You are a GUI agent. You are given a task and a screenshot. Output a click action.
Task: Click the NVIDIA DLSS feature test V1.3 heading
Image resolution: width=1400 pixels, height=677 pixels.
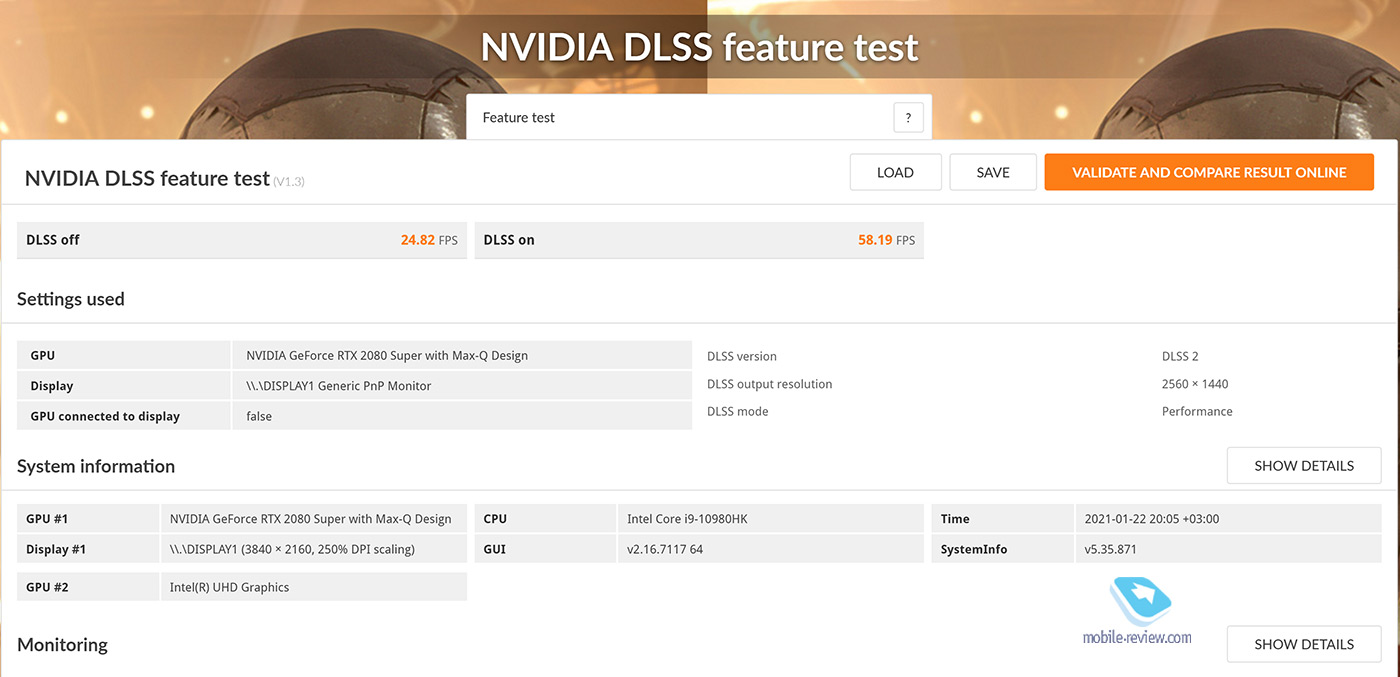click(164, 179)
